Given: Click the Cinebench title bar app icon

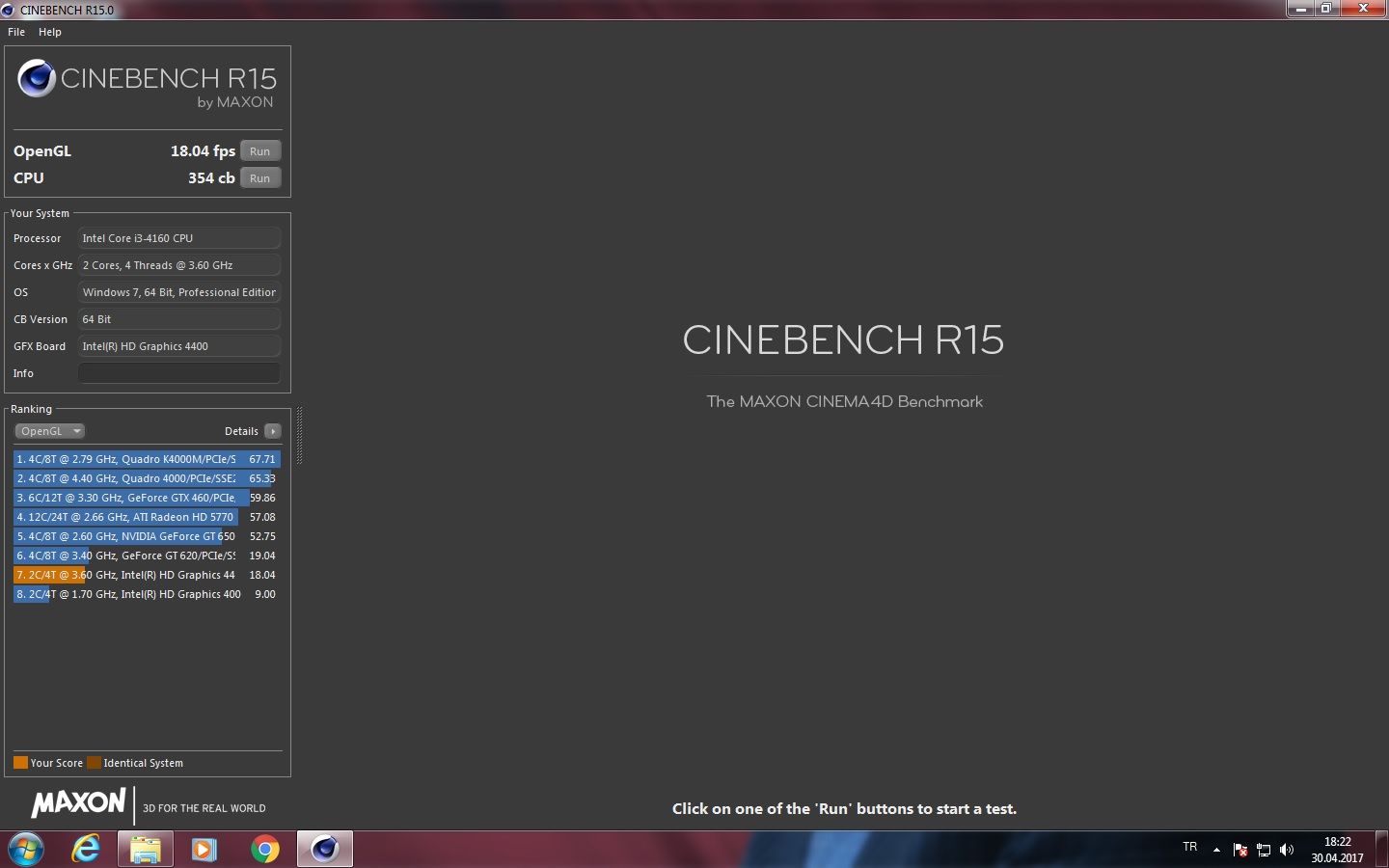Looking at the screenshot, I should click(x=9, y=10).
